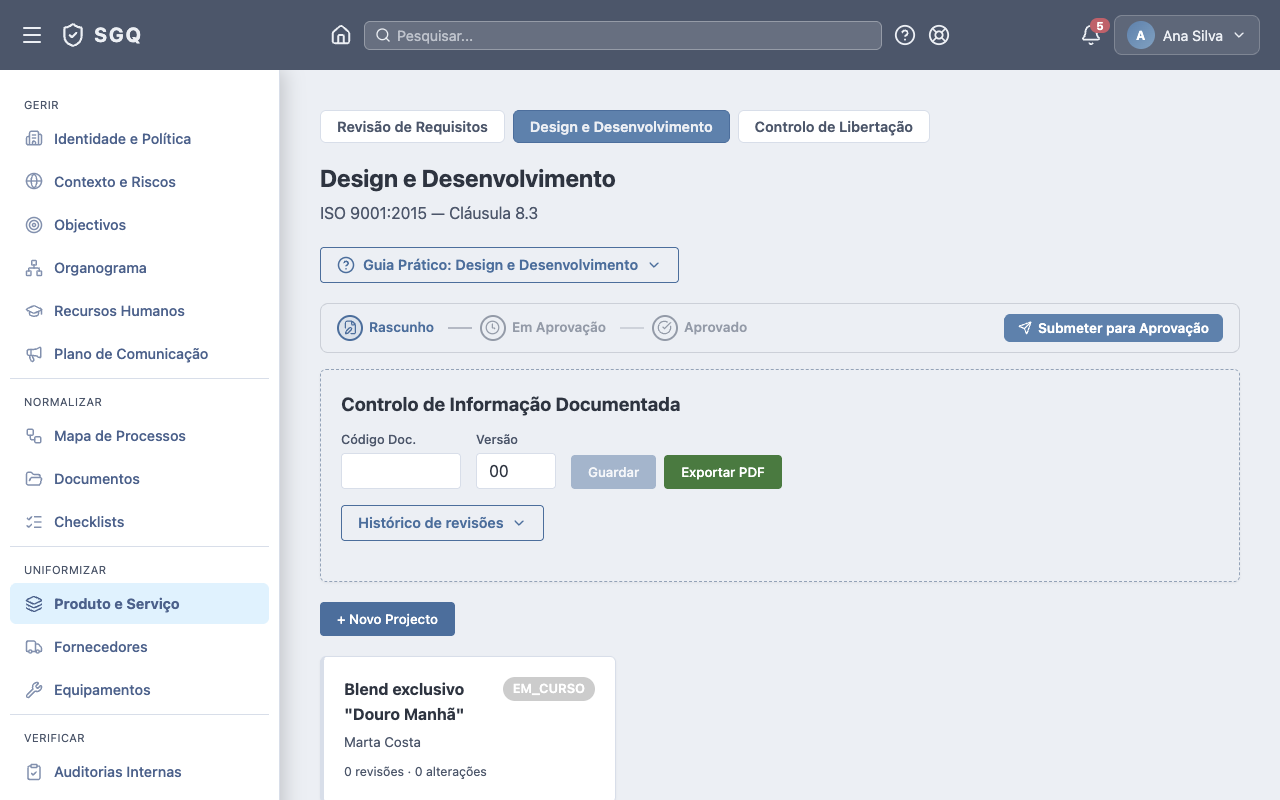
Task: Open Recursos Humanos sidebar item
Action: (139, 311)
